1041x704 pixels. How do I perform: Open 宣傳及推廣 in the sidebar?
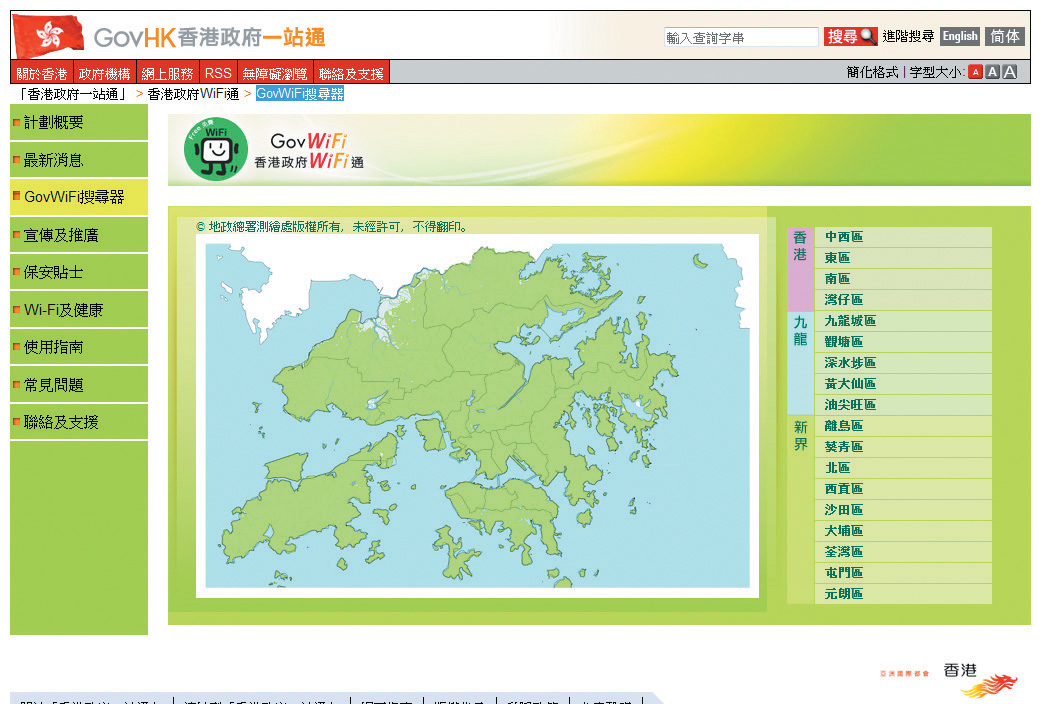79,235
